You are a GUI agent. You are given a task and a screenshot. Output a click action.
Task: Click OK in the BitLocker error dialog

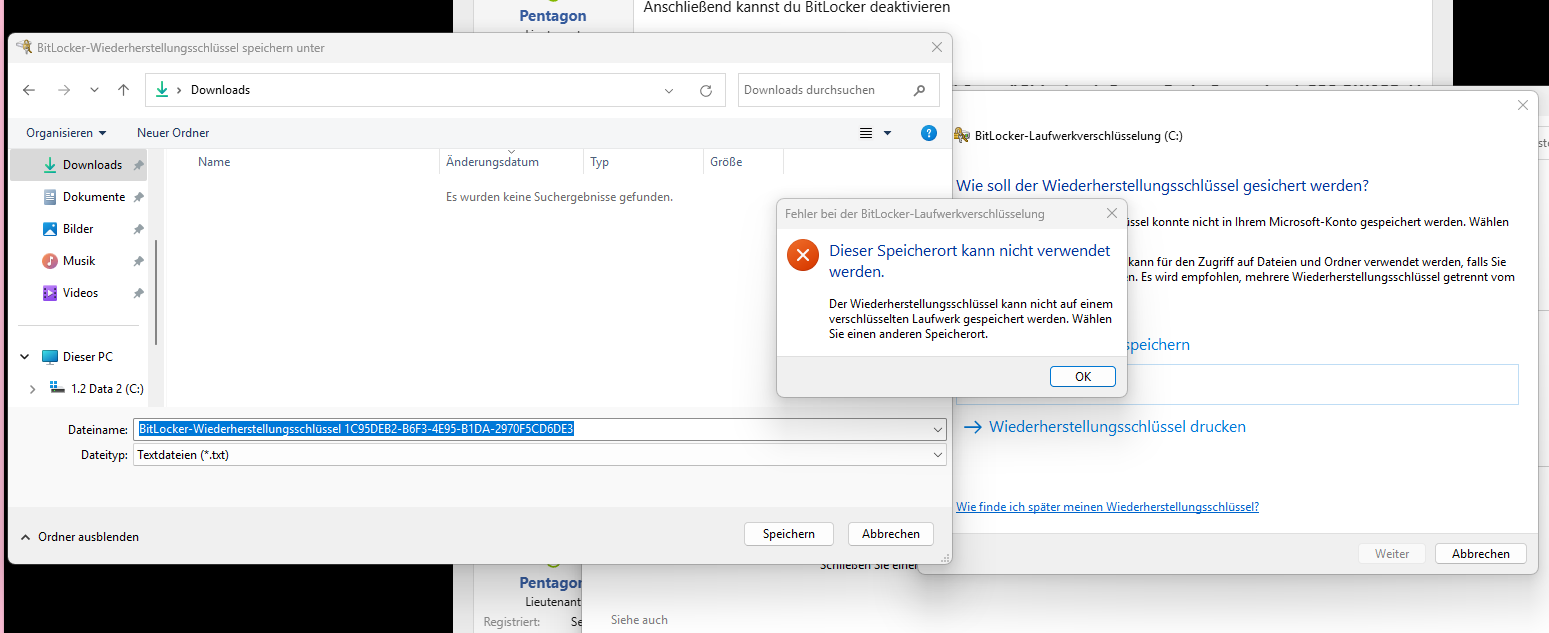(x=1083, y=377)
